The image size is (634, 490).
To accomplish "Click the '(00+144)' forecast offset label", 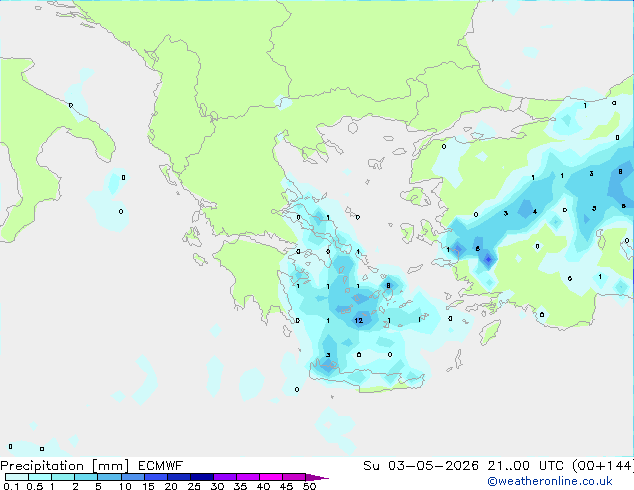I will [x=603, y=466].
